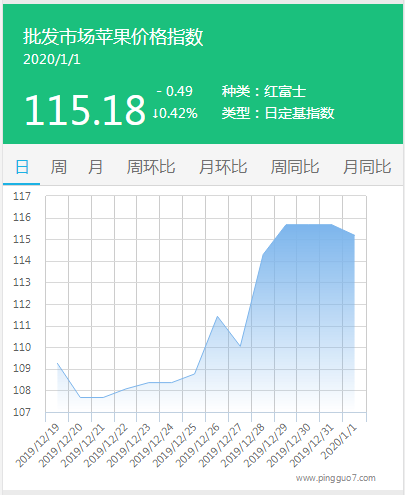
Task: Click the y-axis label 111
Action: [x=22, y=325]
